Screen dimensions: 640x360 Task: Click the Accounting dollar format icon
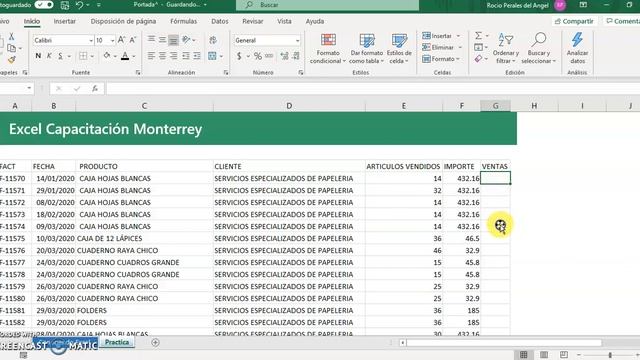click(239, 56)
